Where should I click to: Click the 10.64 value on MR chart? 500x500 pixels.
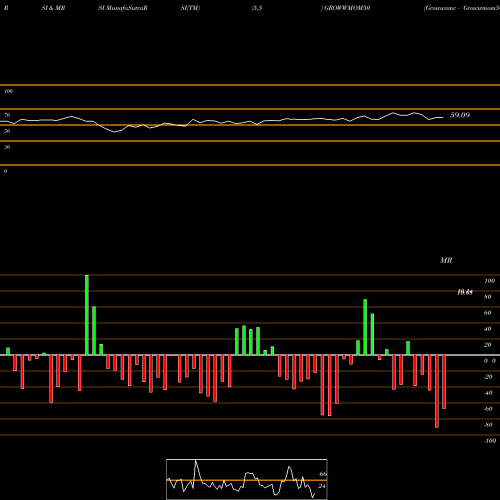(465, 292)
